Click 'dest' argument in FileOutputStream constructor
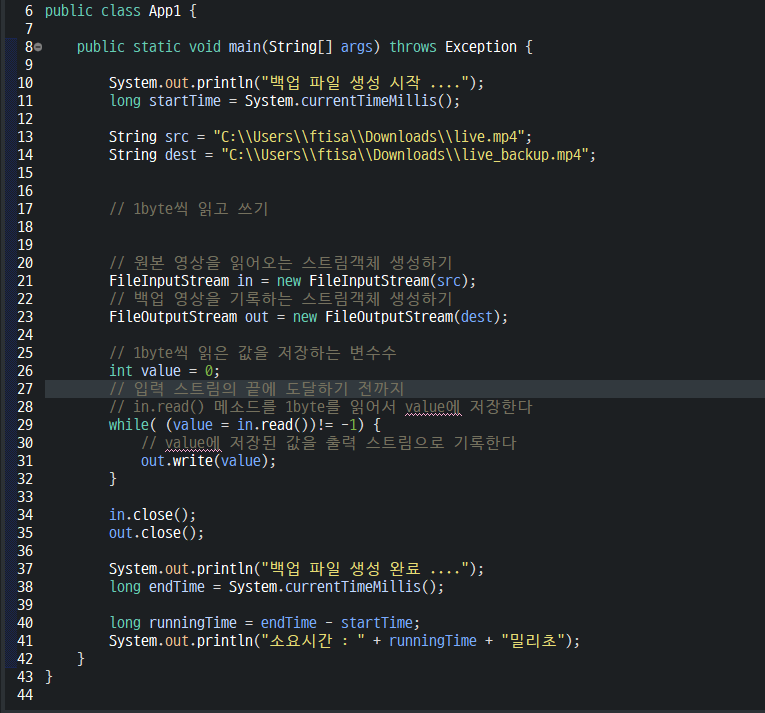Screen dimensions: 765x713 [x=477, y=317]
